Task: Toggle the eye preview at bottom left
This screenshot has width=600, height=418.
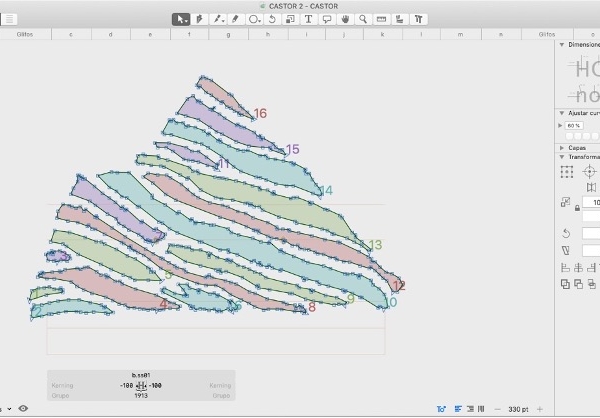Action: 23,409
